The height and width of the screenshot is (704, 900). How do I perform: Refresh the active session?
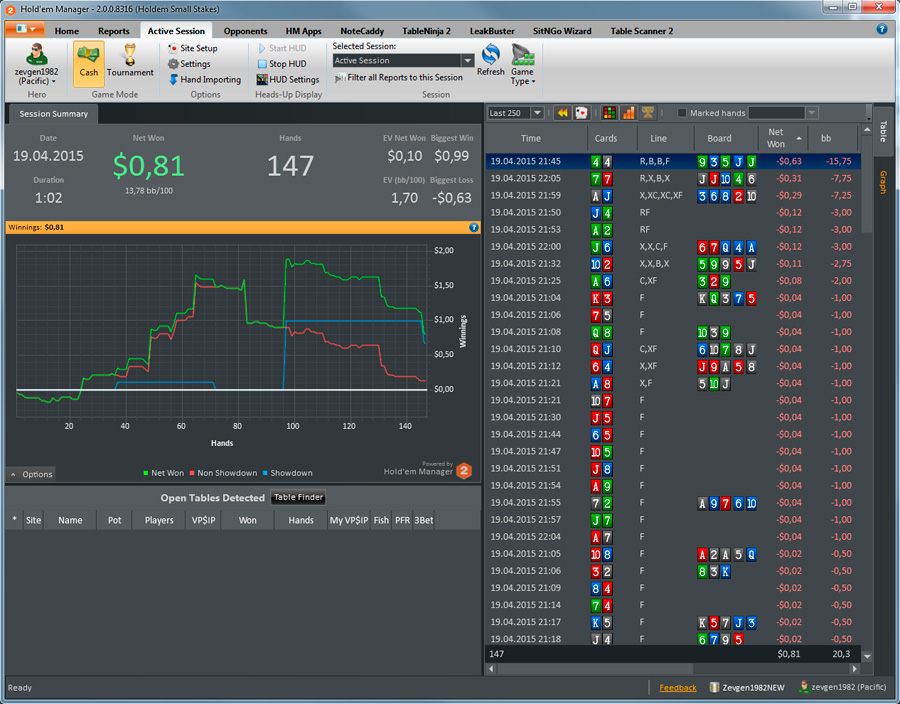[490, 60]
